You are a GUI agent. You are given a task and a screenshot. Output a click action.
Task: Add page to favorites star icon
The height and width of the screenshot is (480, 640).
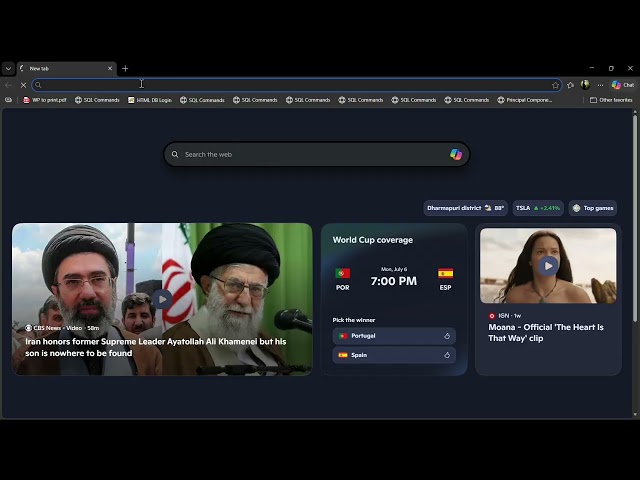(555, 85)
